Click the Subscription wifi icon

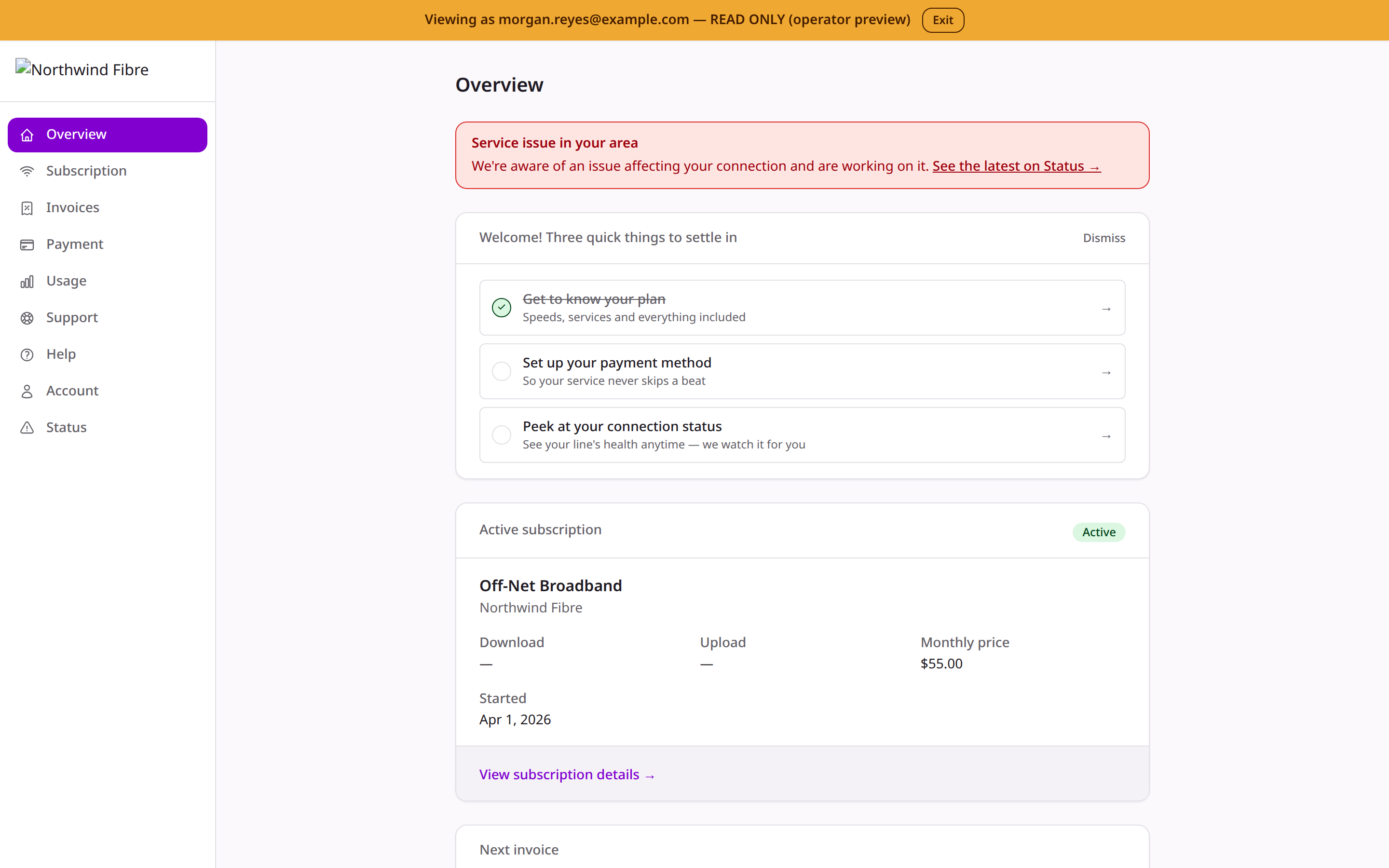click(27, 171)
